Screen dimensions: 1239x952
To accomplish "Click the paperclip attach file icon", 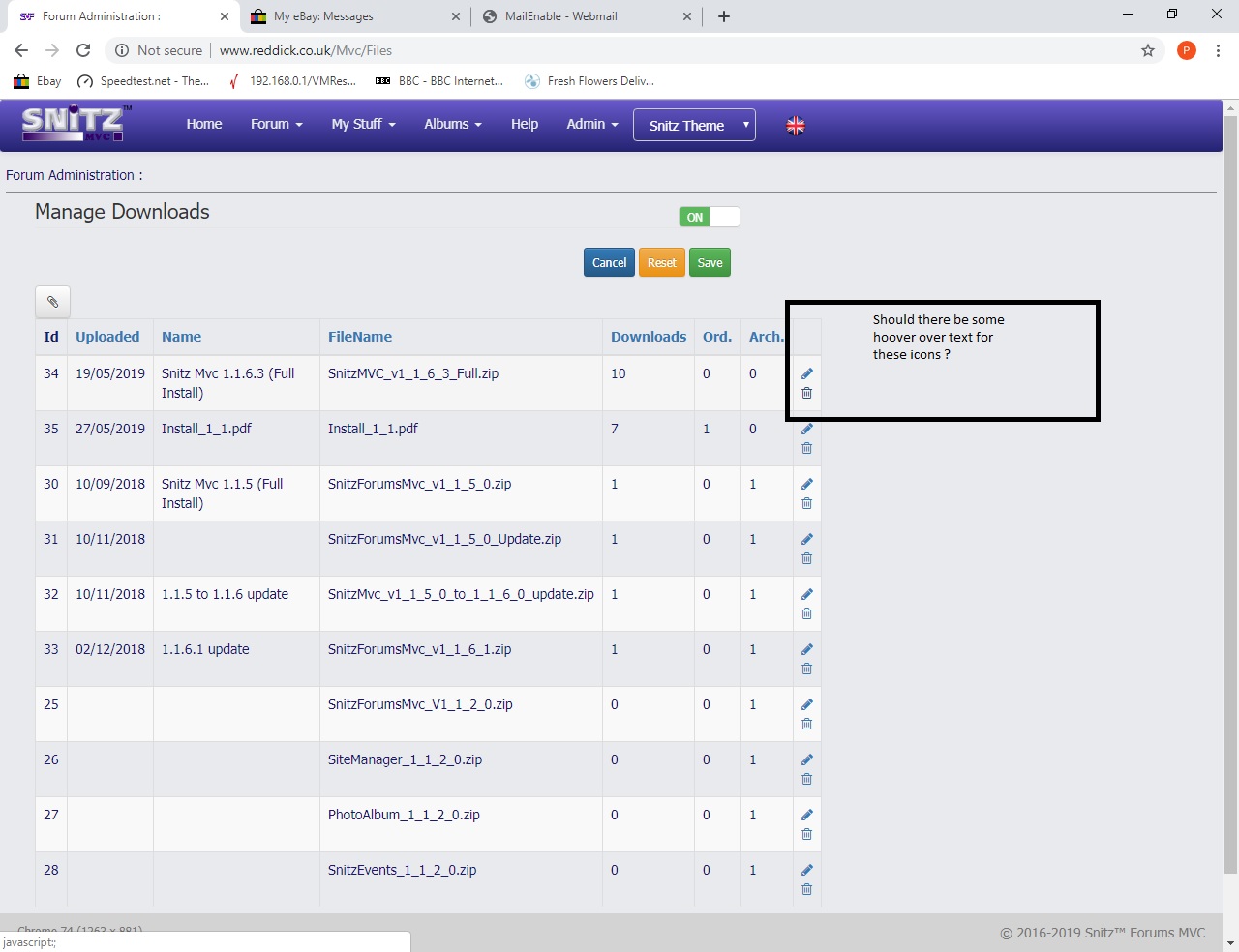I will tap(53, 302).
